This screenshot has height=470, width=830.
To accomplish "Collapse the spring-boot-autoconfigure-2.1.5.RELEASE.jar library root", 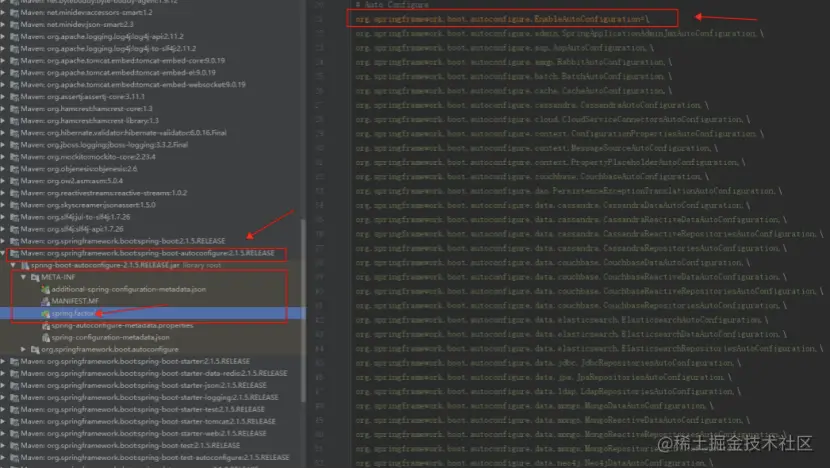I will click(14, 265).
